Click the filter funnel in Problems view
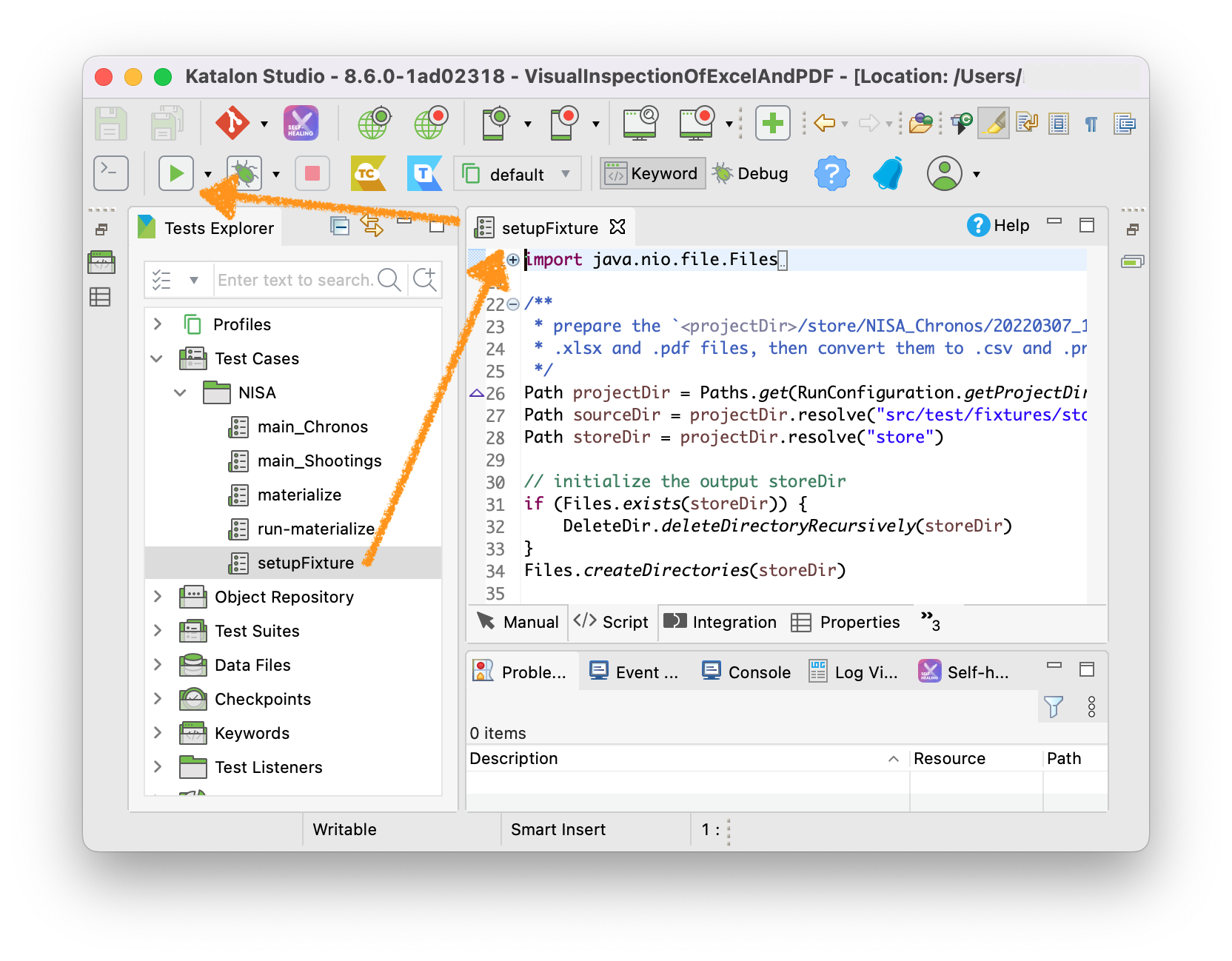1232x961 pixels. point(1054,706)
